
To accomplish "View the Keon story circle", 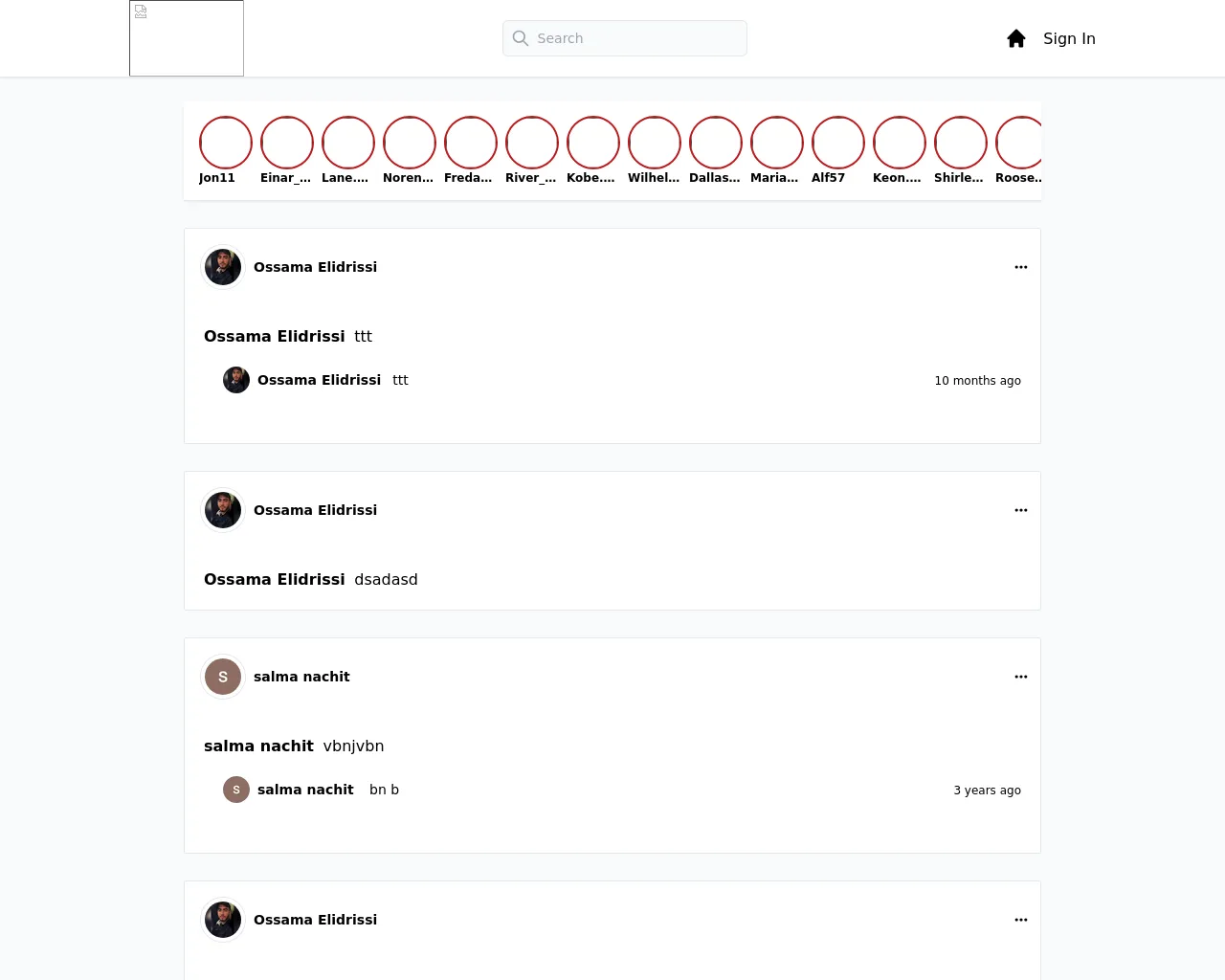I will point(900,143).
